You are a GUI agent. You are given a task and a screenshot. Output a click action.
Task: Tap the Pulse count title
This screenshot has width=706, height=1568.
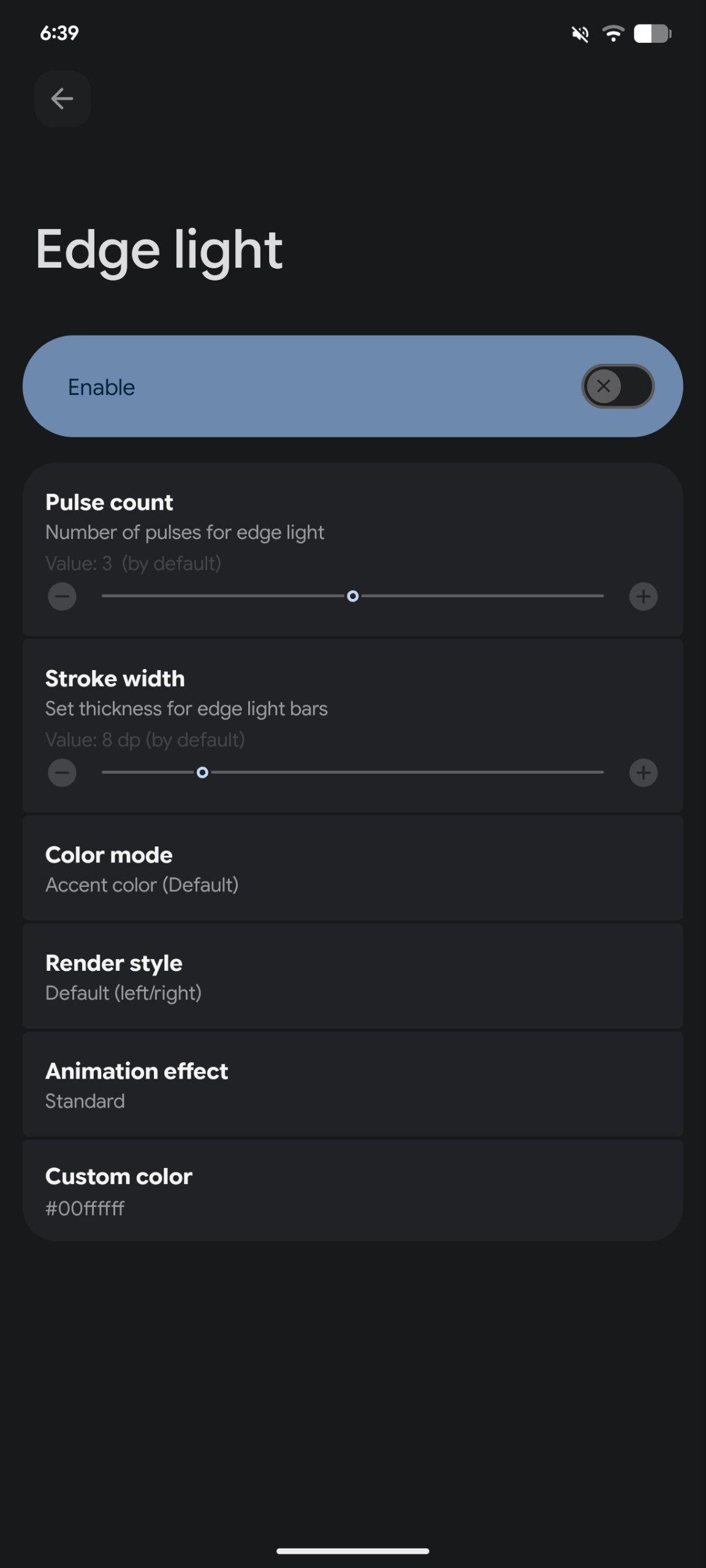click(109, 502)
